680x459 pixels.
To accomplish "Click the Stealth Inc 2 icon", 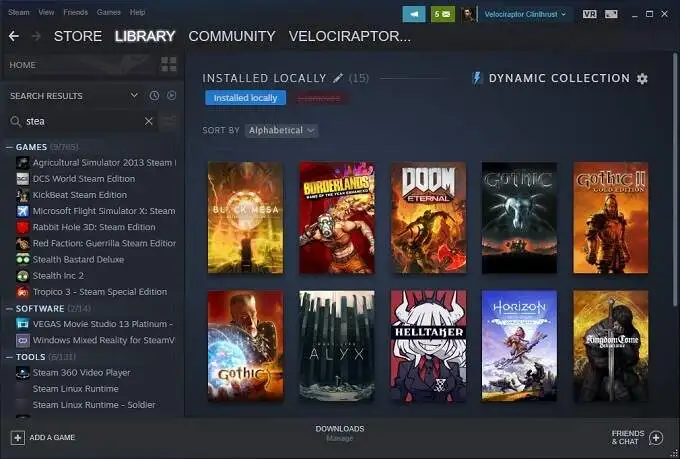I will point(23,276).
